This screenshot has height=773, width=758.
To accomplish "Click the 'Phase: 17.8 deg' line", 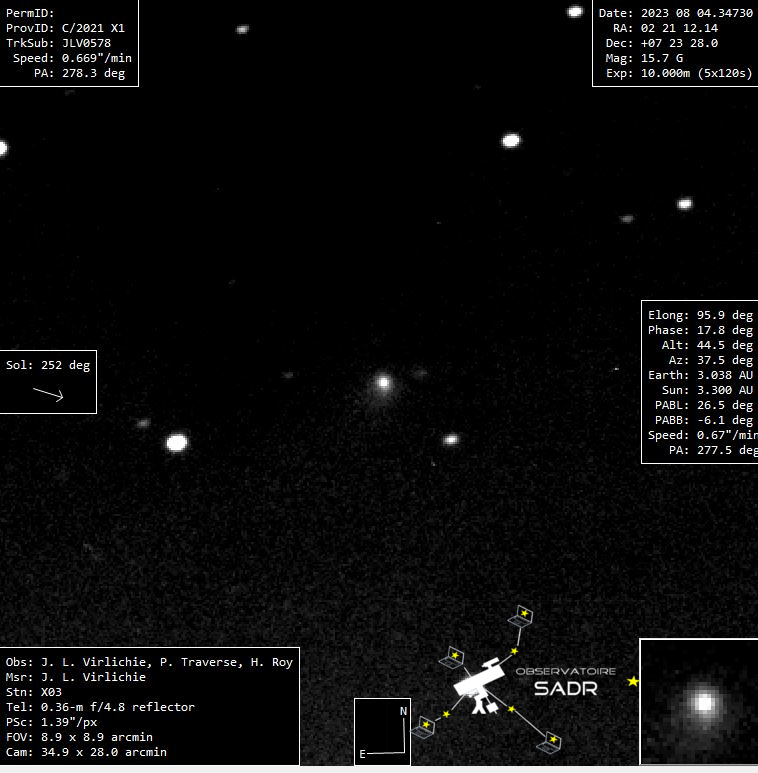I will (700, 330).
